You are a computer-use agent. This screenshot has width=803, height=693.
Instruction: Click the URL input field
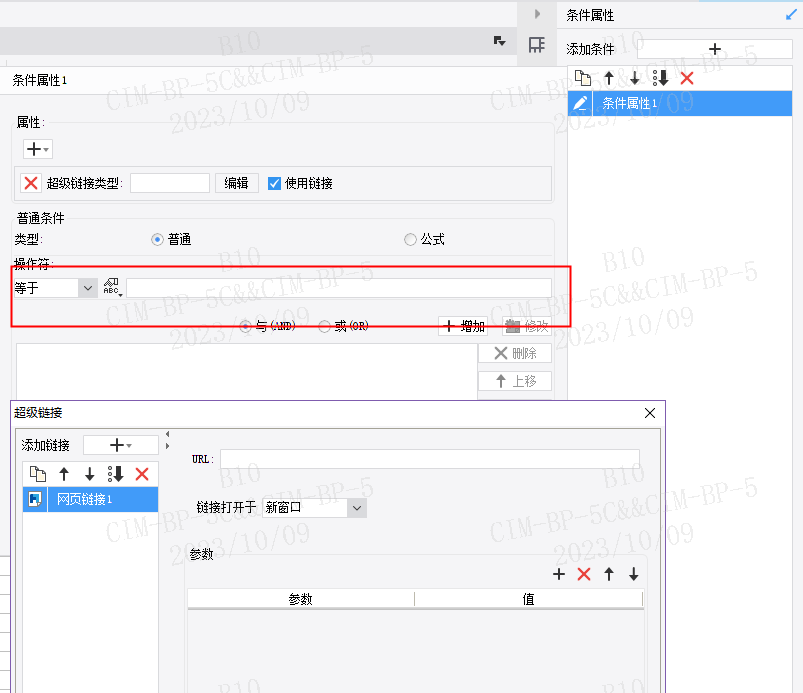point(430,459)
